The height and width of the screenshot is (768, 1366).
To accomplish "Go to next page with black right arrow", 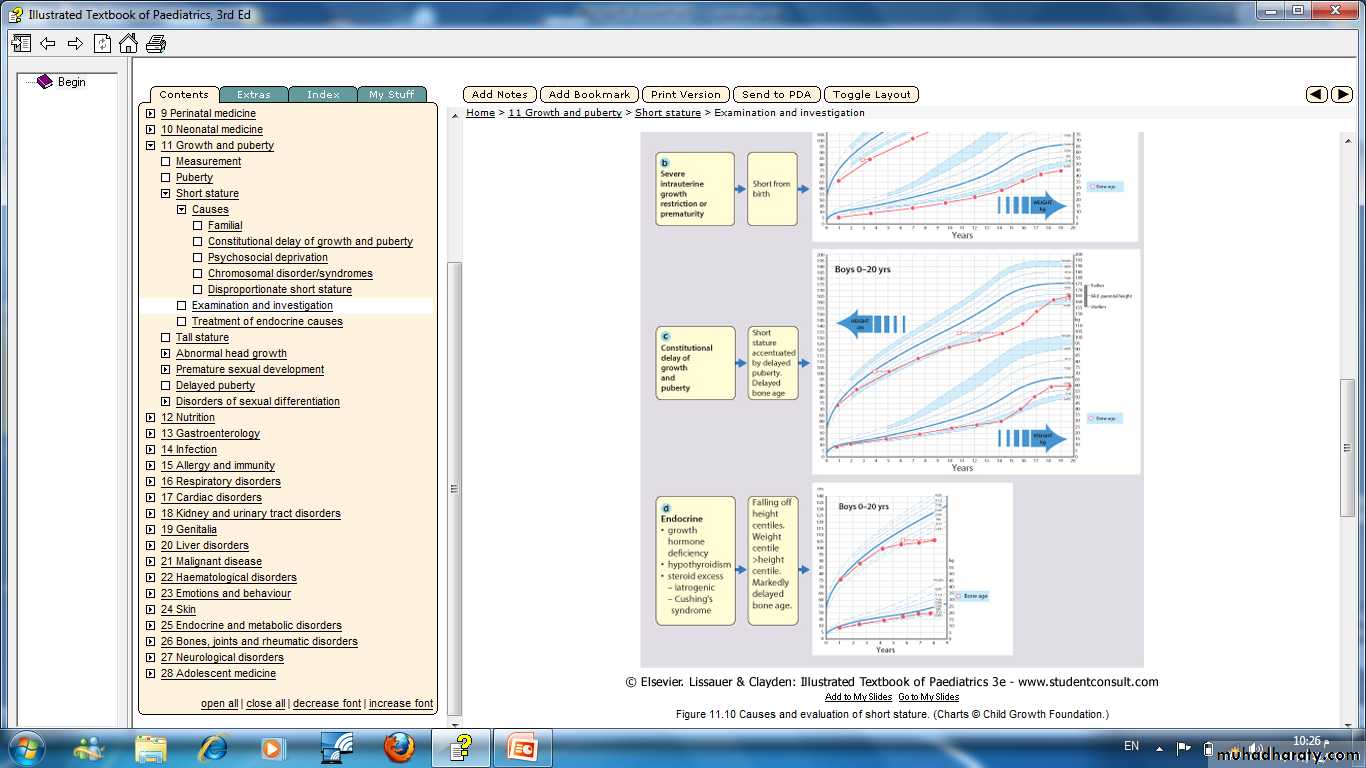I will (1342, 94).
